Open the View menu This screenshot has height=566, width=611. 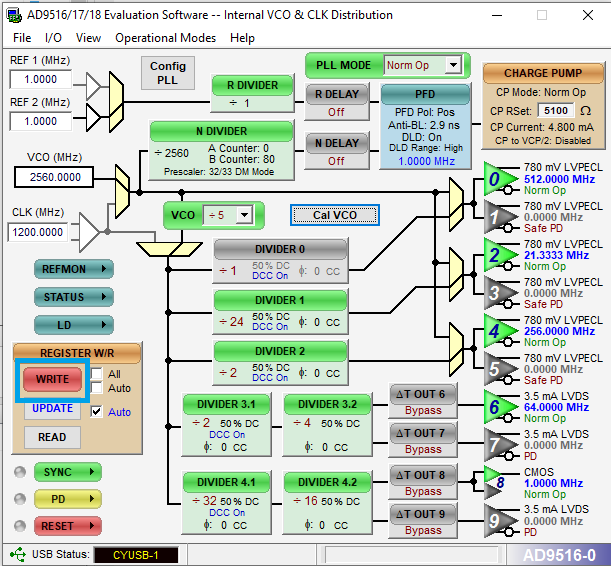88,38
